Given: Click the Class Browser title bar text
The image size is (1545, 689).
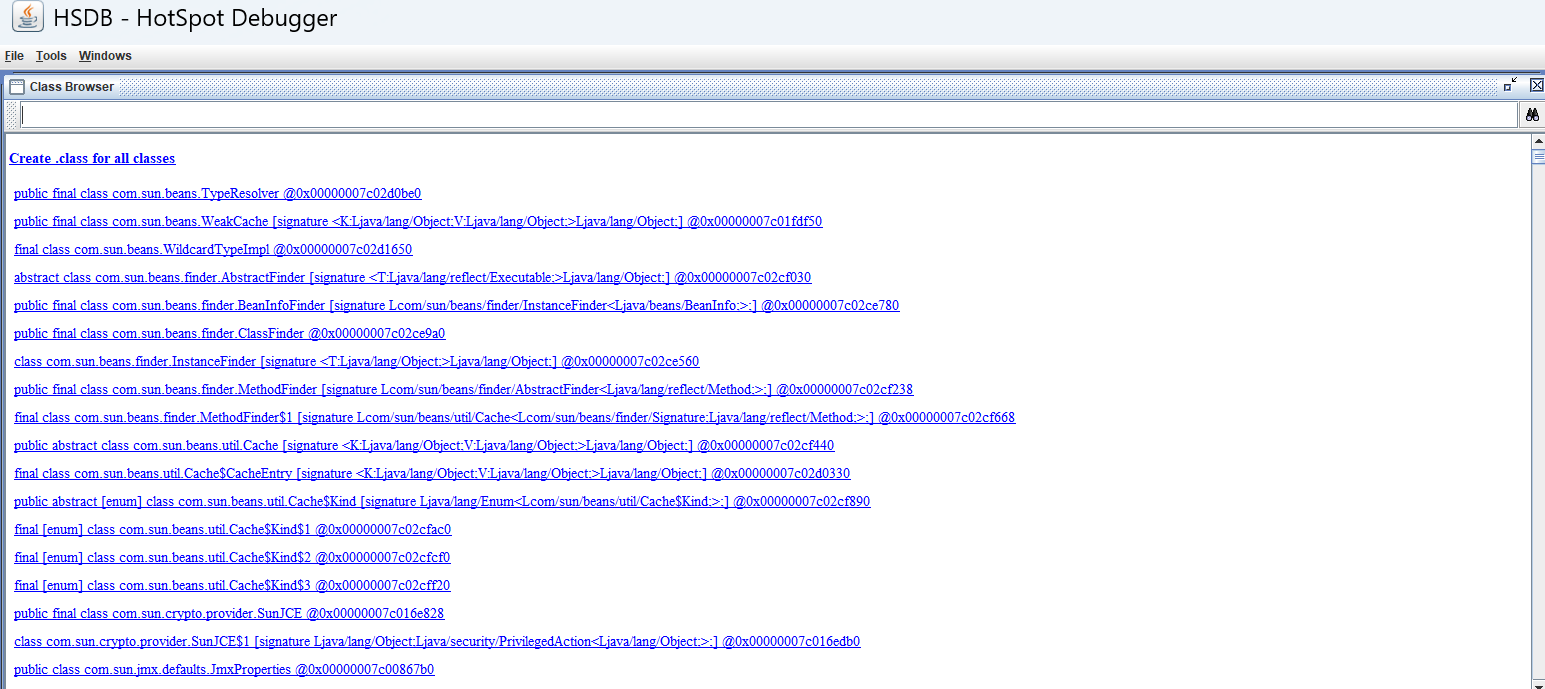Looking at the screenshot, I should pos(72,87).
